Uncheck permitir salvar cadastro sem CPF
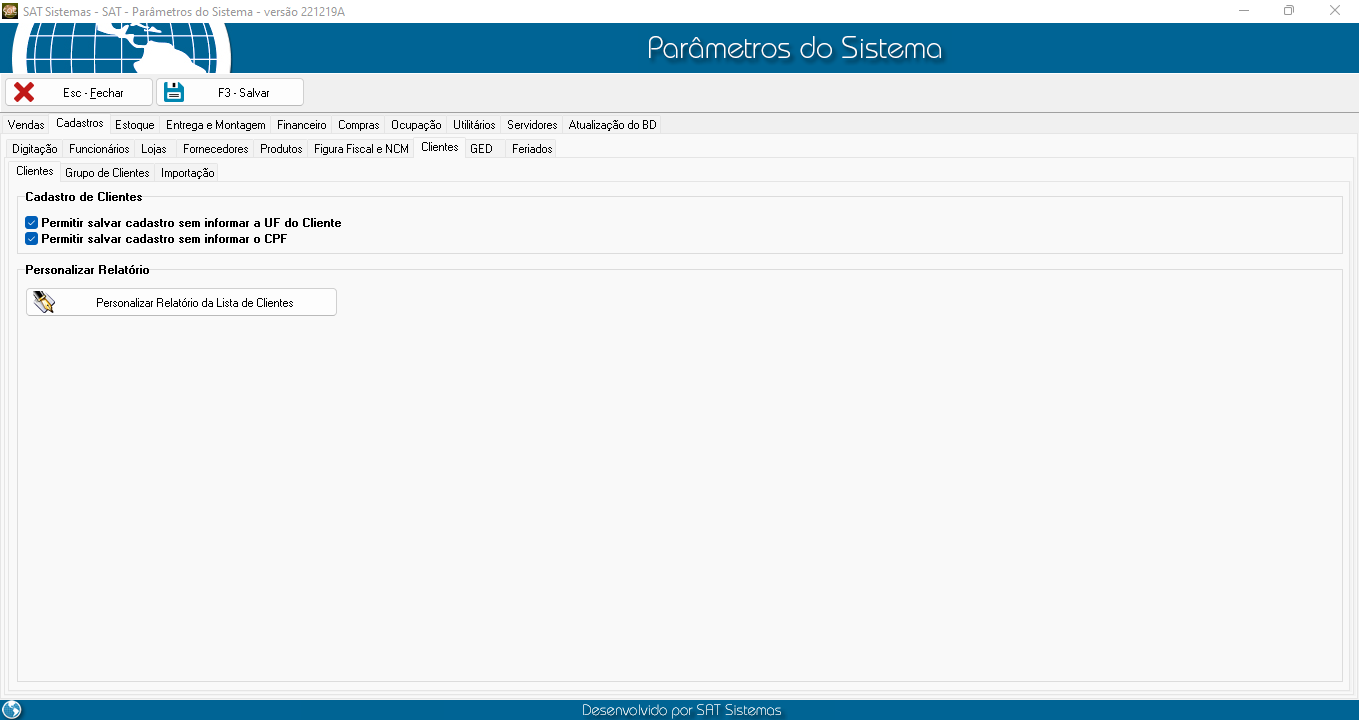The height and width of the screenshot is (720, 1359). coord(32,239)
